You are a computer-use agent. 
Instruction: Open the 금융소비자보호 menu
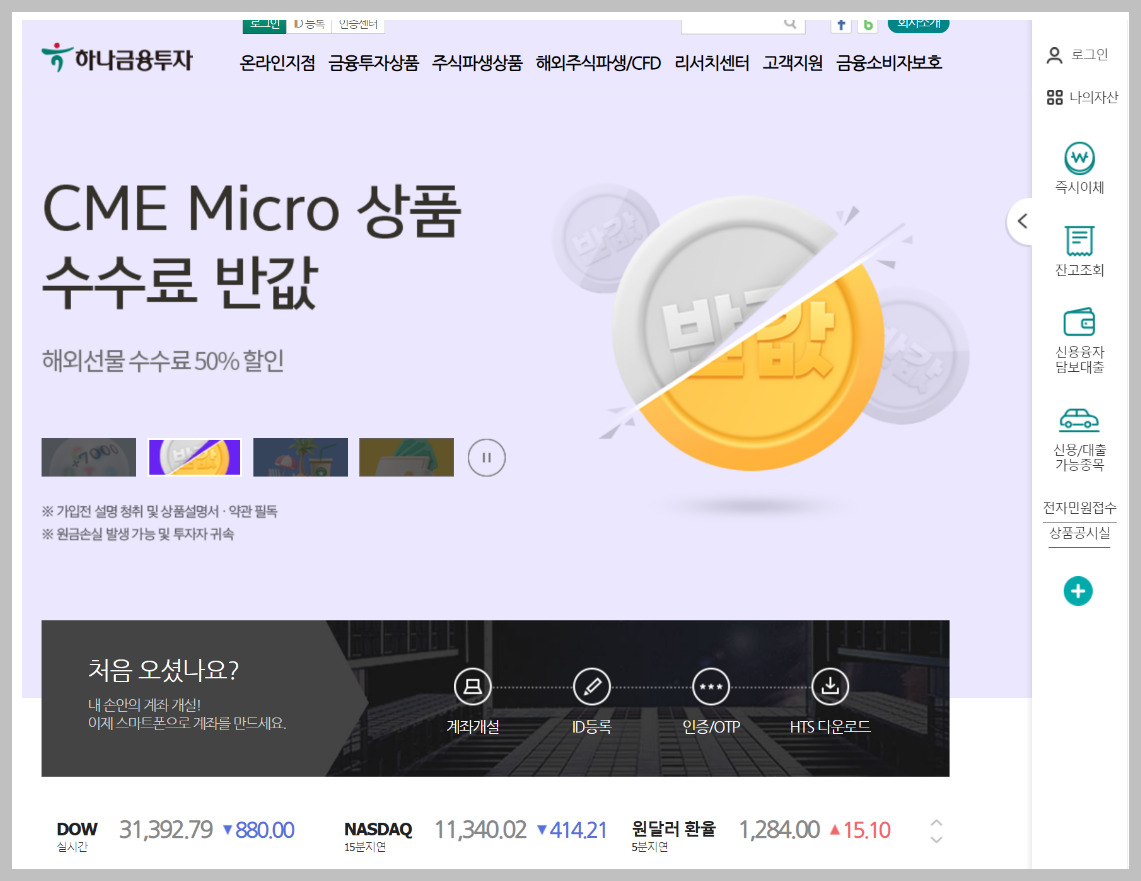click(889, 63)
